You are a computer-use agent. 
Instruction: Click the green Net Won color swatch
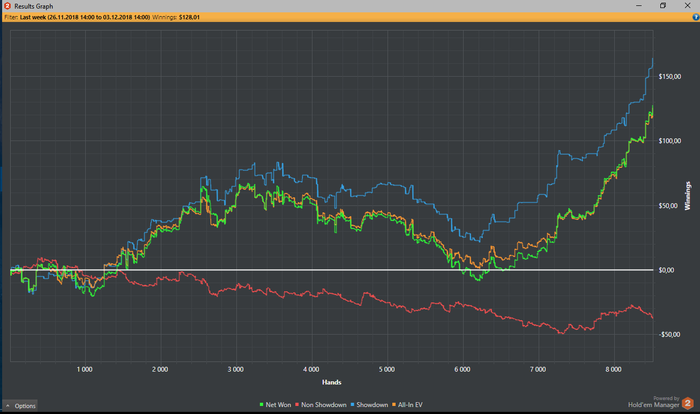coord(262,405)
